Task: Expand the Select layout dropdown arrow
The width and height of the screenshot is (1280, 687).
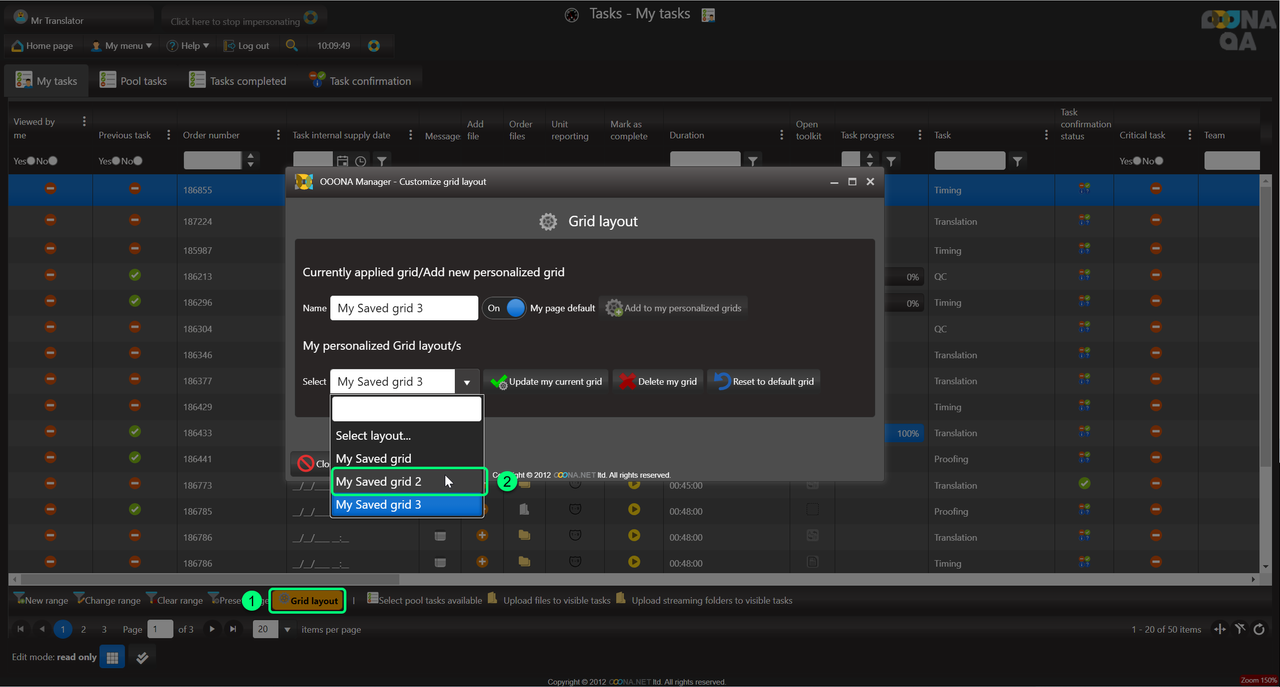Action: tap(466, 382)
